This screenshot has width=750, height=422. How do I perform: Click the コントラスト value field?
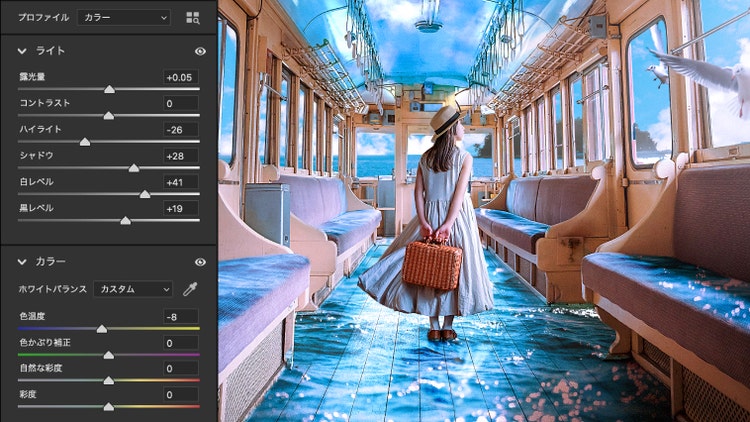180,103
